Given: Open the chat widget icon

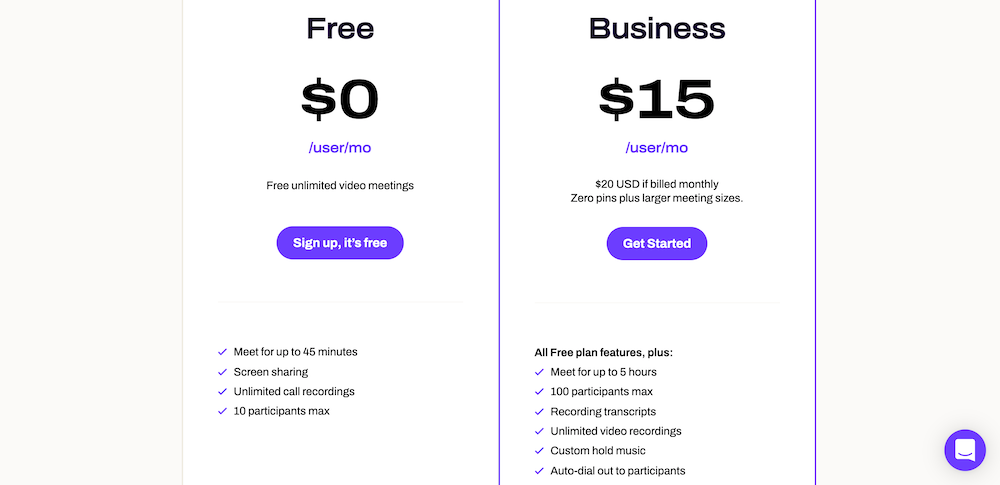Looking at the screenshot, I should 964,450.
